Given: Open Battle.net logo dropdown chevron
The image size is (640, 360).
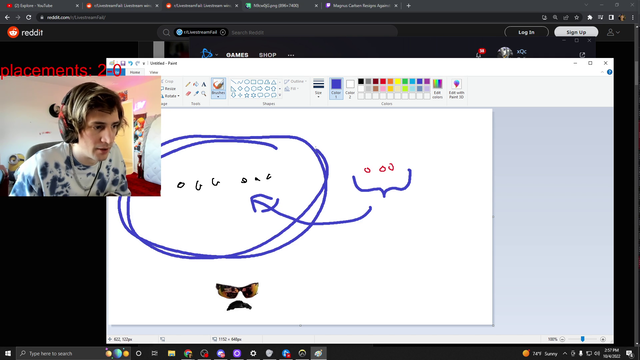Looking at the screenshot, I should (x=217, y=55).
